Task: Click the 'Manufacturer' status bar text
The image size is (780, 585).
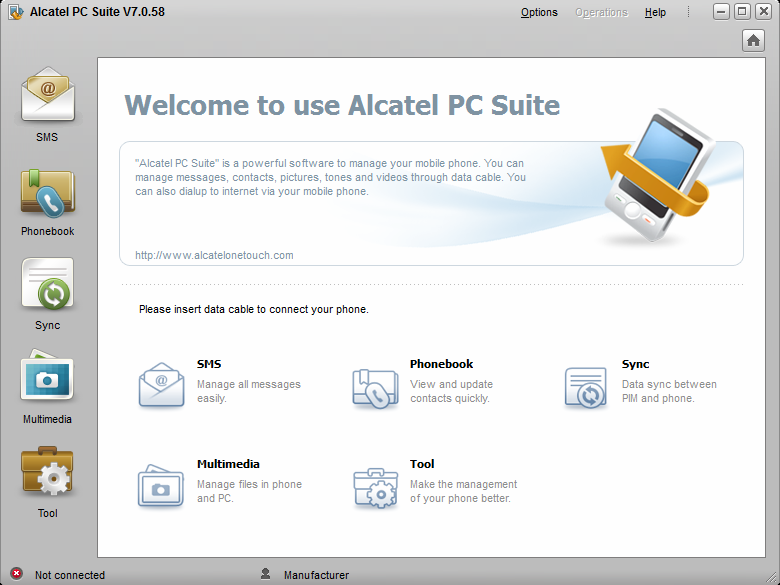Action: pos(316,575)
